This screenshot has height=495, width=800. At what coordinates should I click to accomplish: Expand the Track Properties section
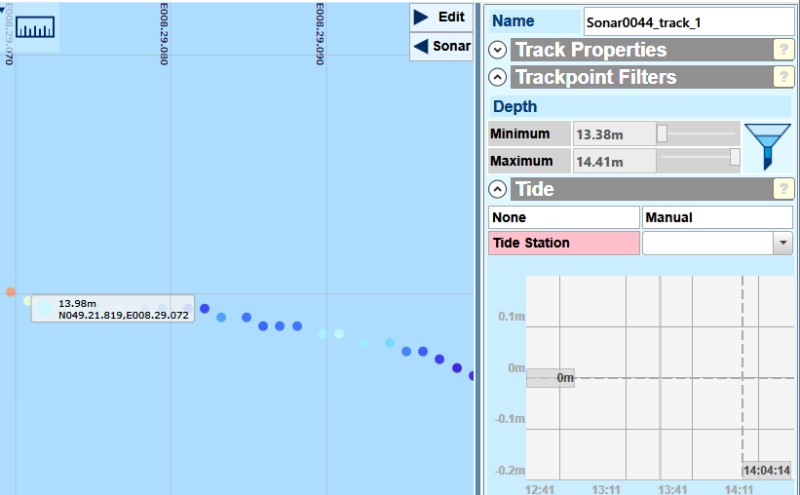(x=498, y=50)
